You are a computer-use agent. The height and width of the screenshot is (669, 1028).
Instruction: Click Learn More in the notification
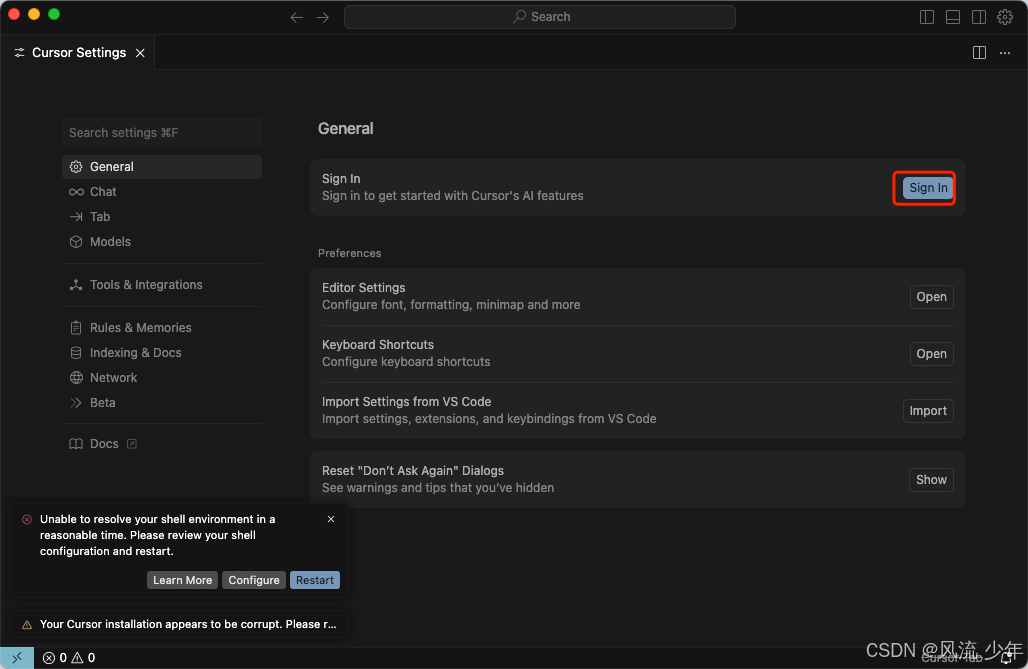pyautogui.click(x=182, y=580)
